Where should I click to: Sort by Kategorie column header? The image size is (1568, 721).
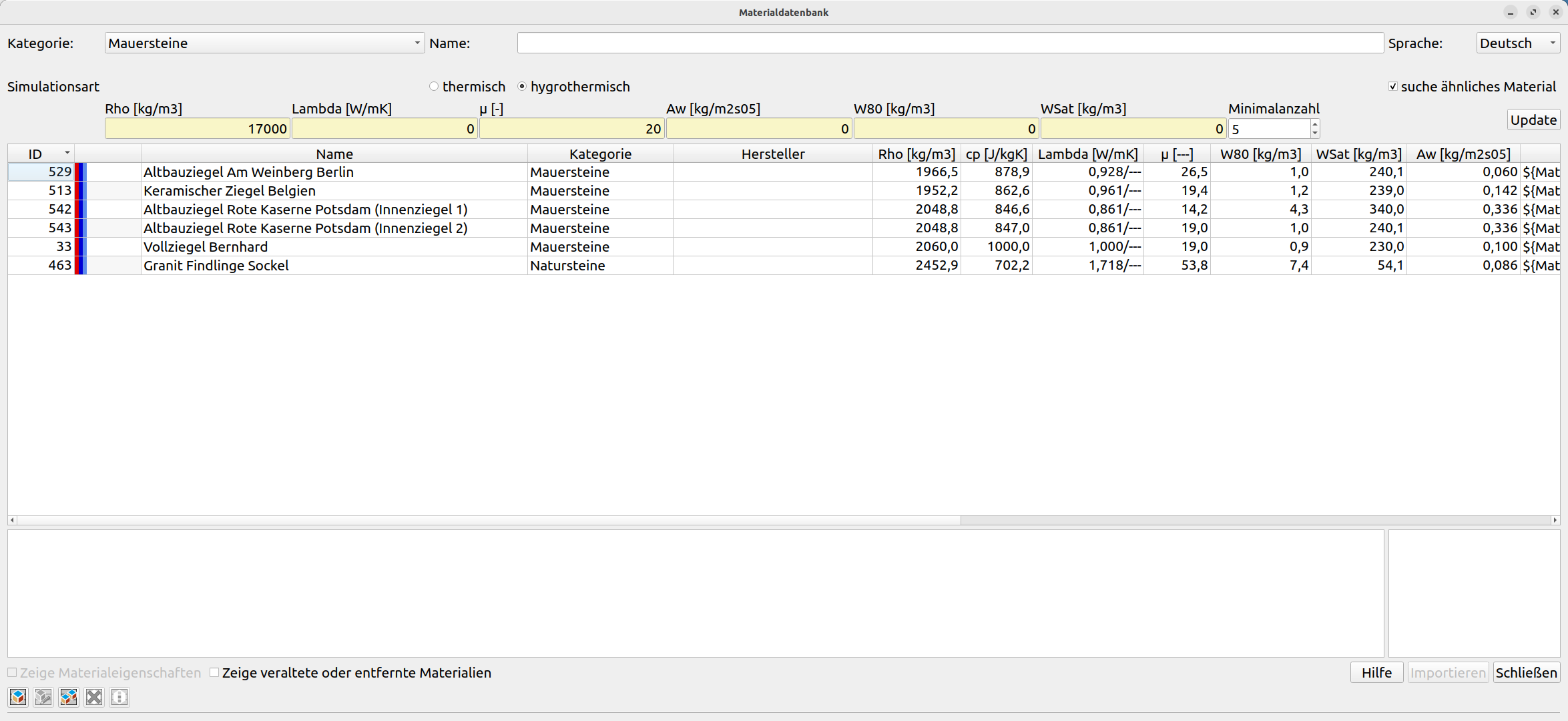[x=600, y=154]
